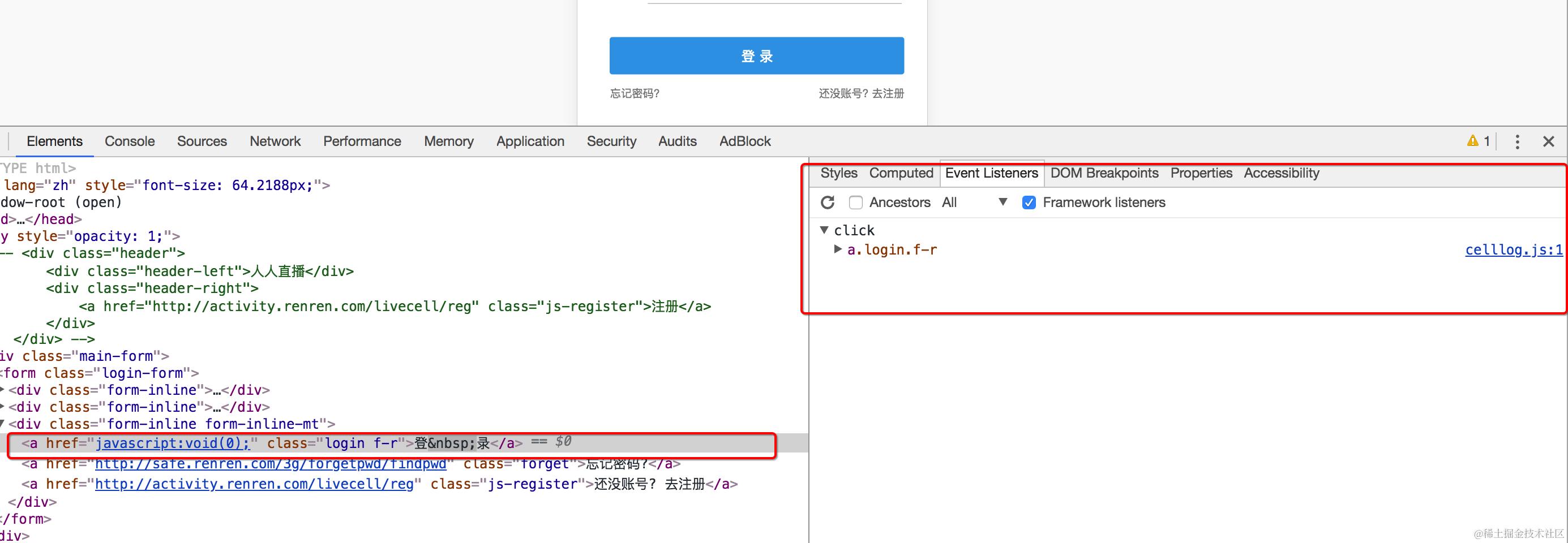Viewport: 1568px width, 543px height.
Task: Click the 还没账号? 去注册 link on page
Action: (x=862, y=94)
